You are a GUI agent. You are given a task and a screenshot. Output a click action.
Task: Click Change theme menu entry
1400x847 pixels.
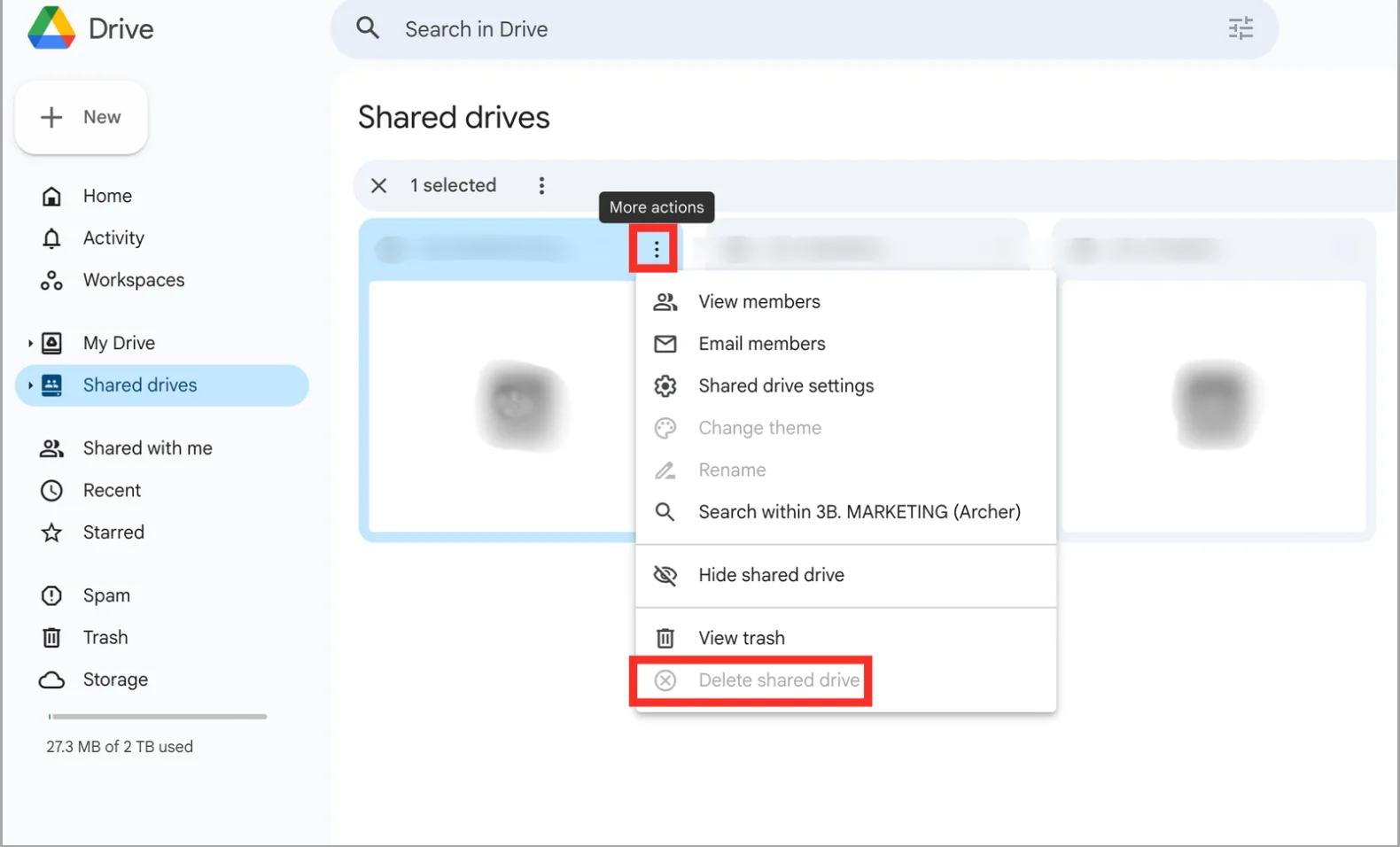(x=846, y=428)
